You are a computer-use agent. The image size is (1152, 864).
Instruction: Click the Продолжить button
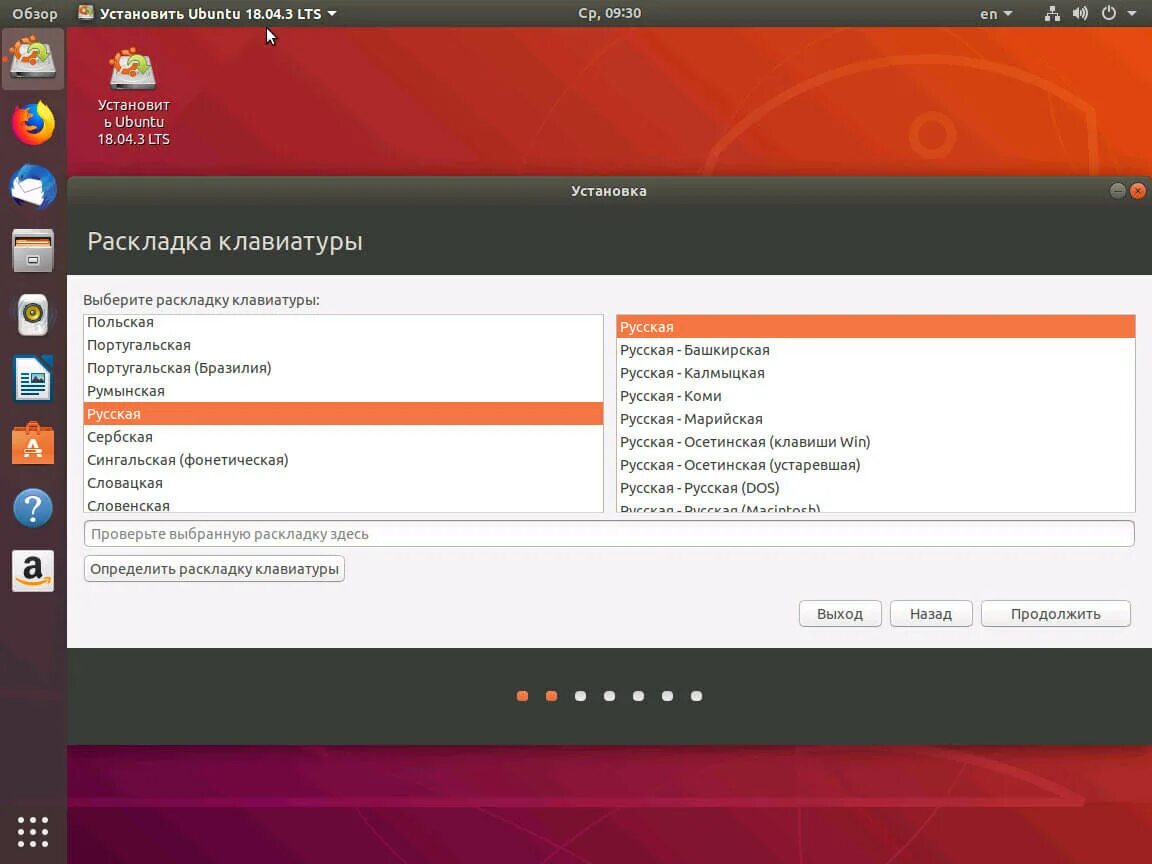(x=1055, y=613)
